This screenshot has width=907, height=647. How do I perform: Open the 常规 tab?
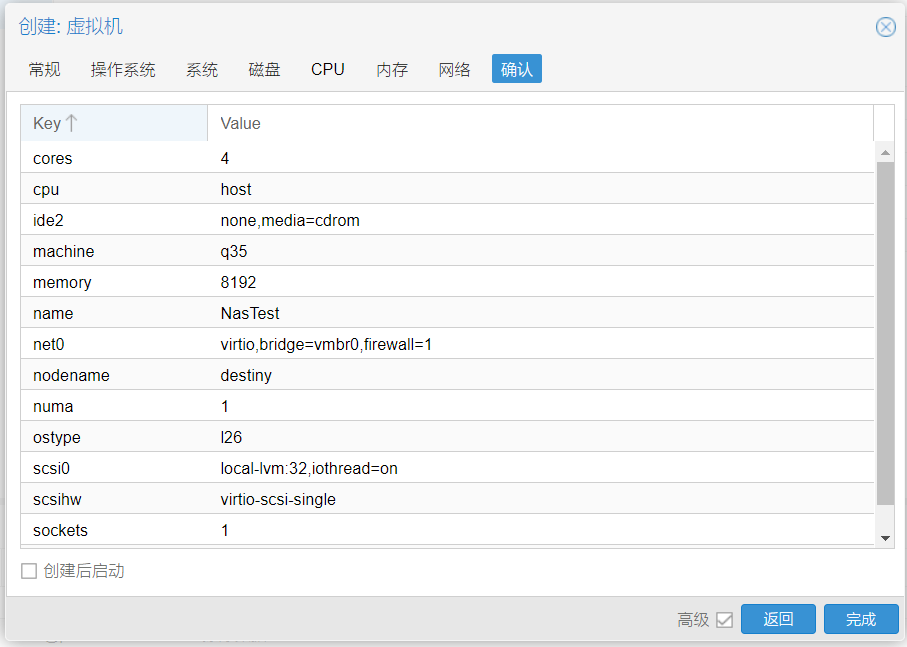(x=45, y=69)
